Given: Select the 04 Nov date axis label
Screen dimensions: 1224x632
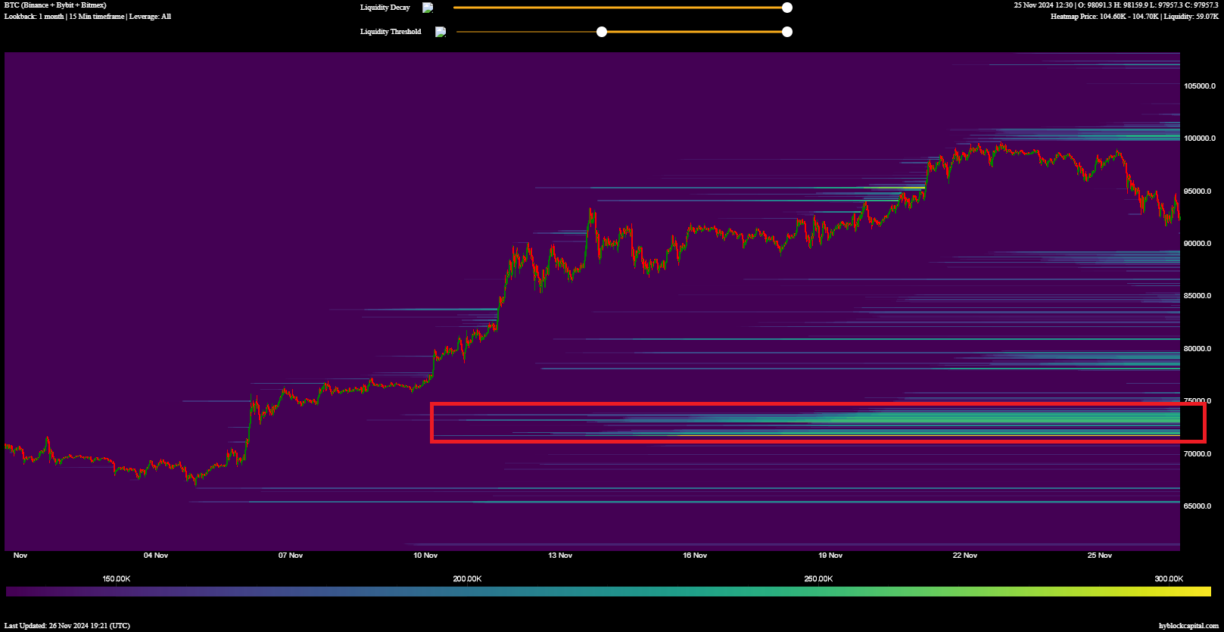Looking at the screenshot, I should pos(155,555).
